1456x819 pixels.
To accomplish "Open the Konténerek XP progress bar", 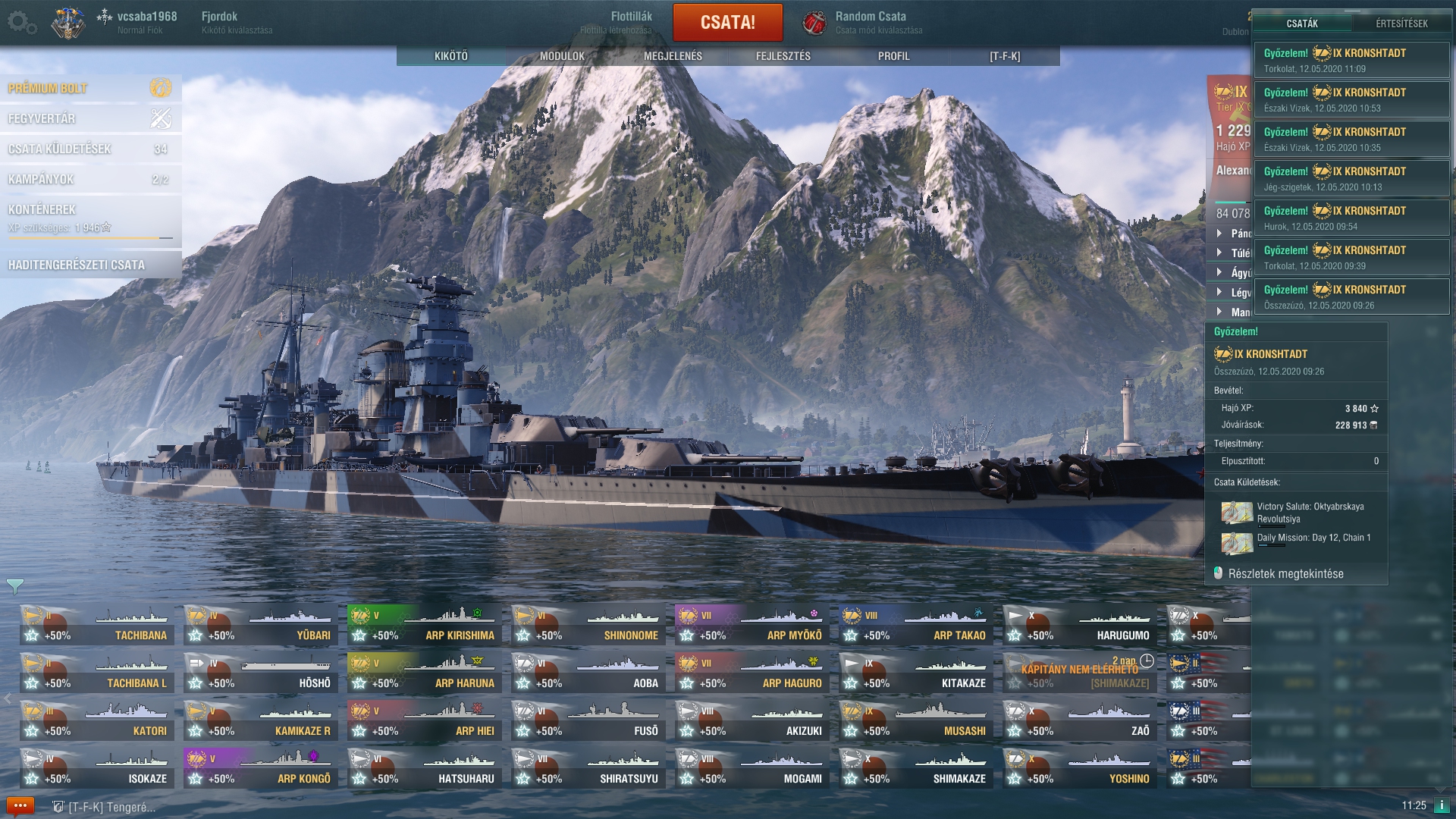I will click(90, 238).
